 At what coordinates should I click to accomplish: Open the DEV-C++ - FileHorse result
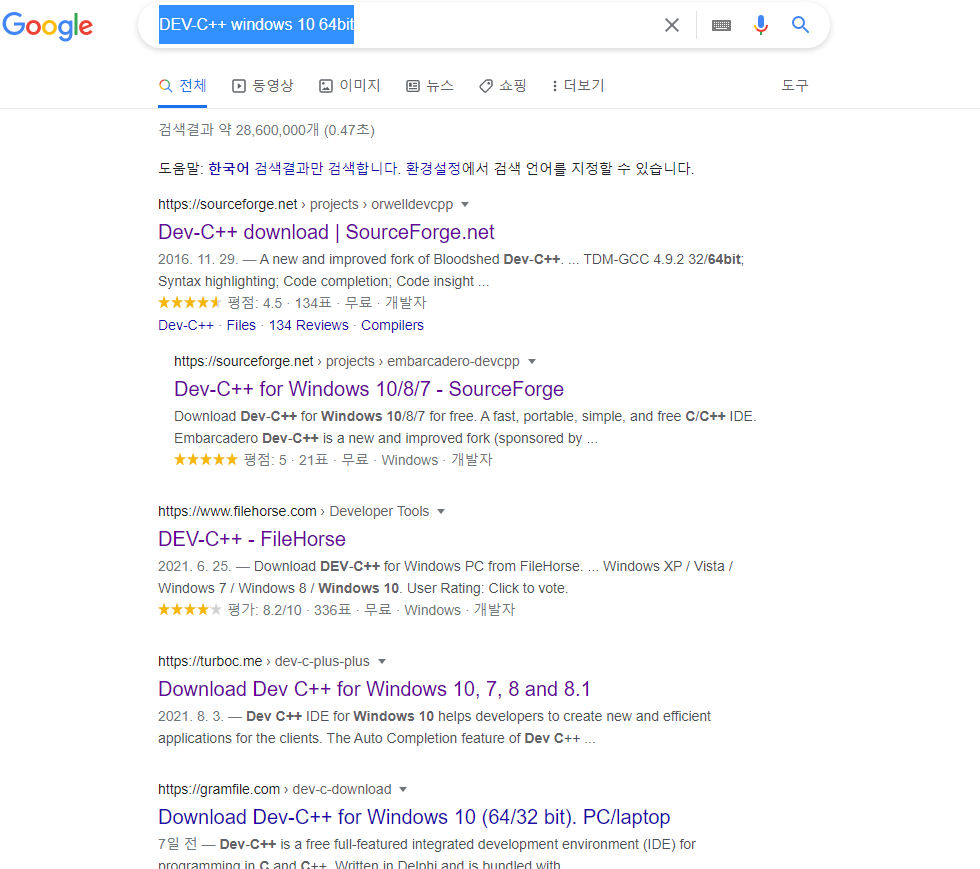click(x=252, y=539)
